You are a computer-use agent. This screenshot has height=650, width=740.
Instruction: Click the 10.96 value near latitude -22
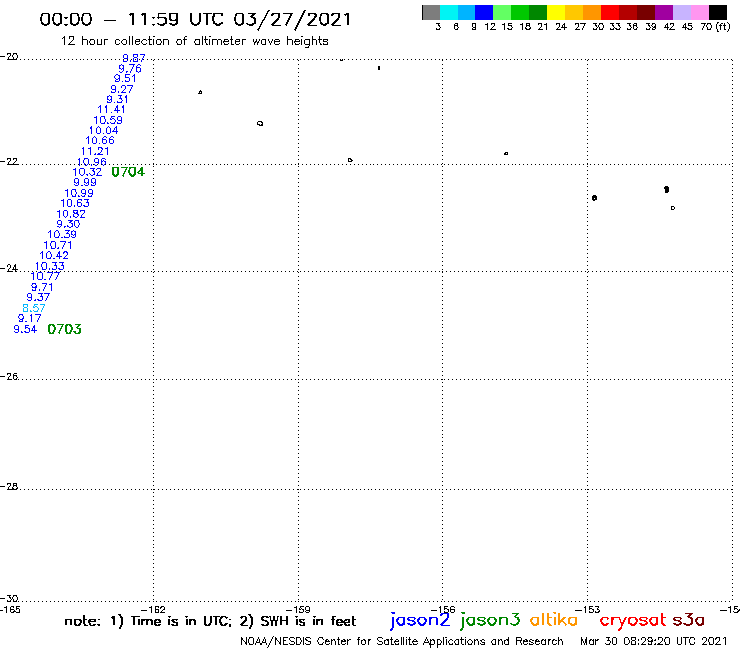tap(92, 162)
